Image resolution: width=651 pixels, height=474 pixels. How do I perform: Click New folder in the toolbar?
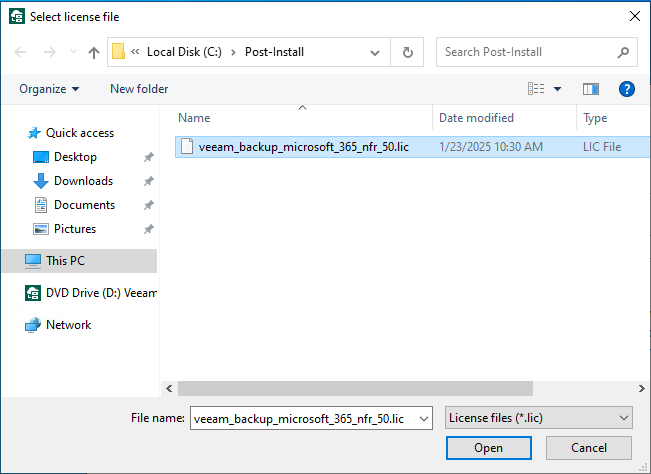(x=139, y=89)
